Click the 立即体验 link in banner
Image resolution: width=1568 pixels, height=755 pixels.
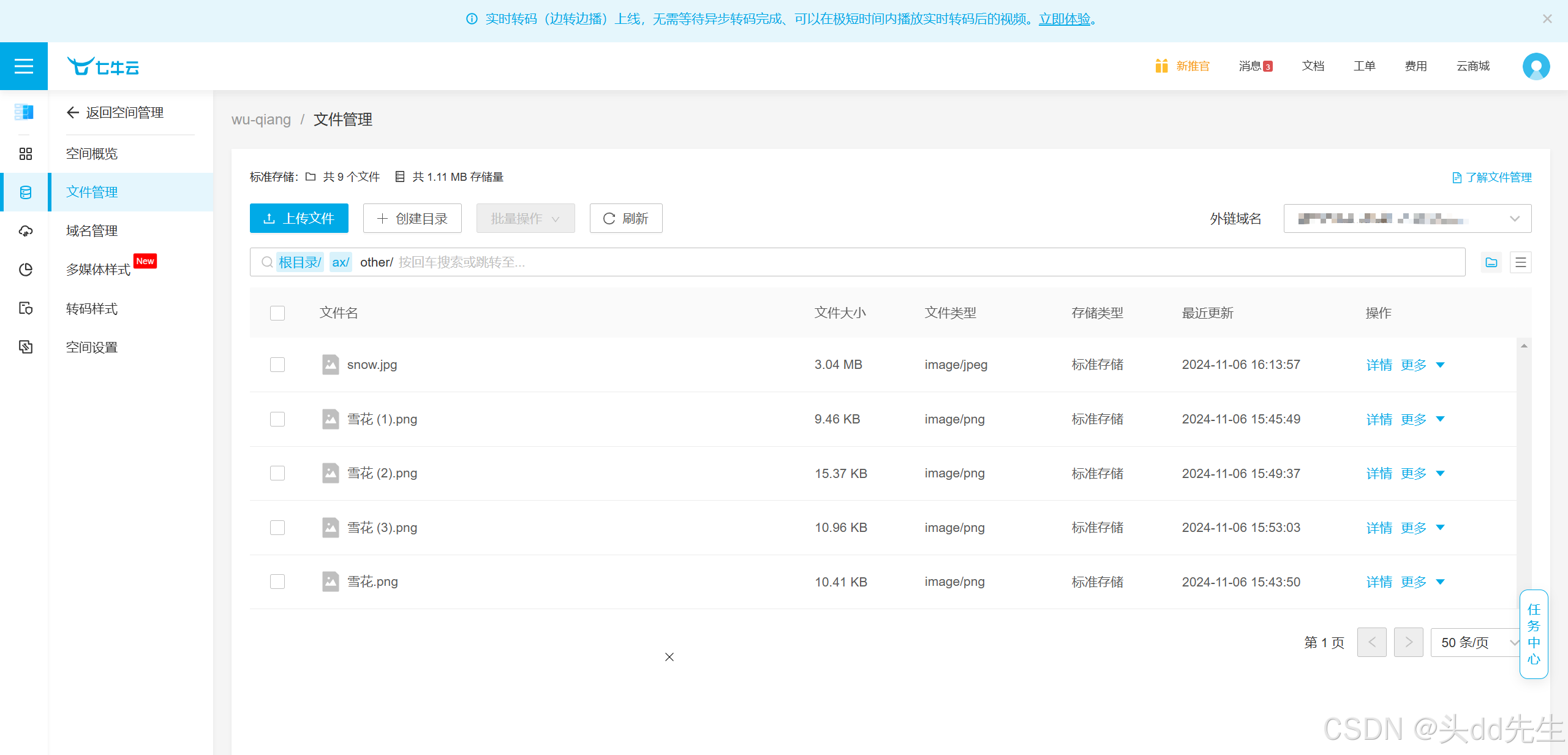[1065, 19]
